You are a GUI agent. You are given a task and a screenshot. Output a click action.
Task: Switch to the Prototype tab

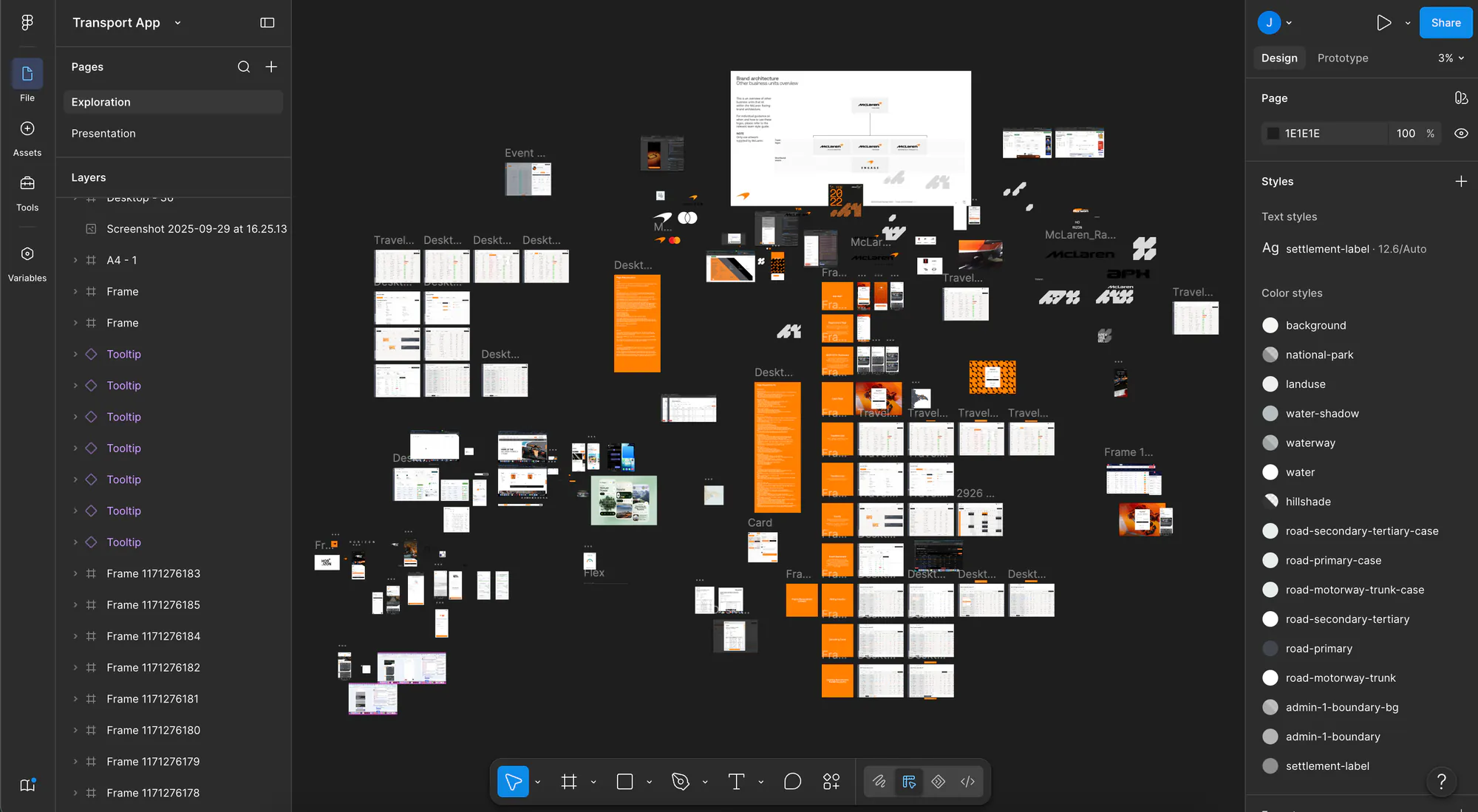tap(1343, 58)
